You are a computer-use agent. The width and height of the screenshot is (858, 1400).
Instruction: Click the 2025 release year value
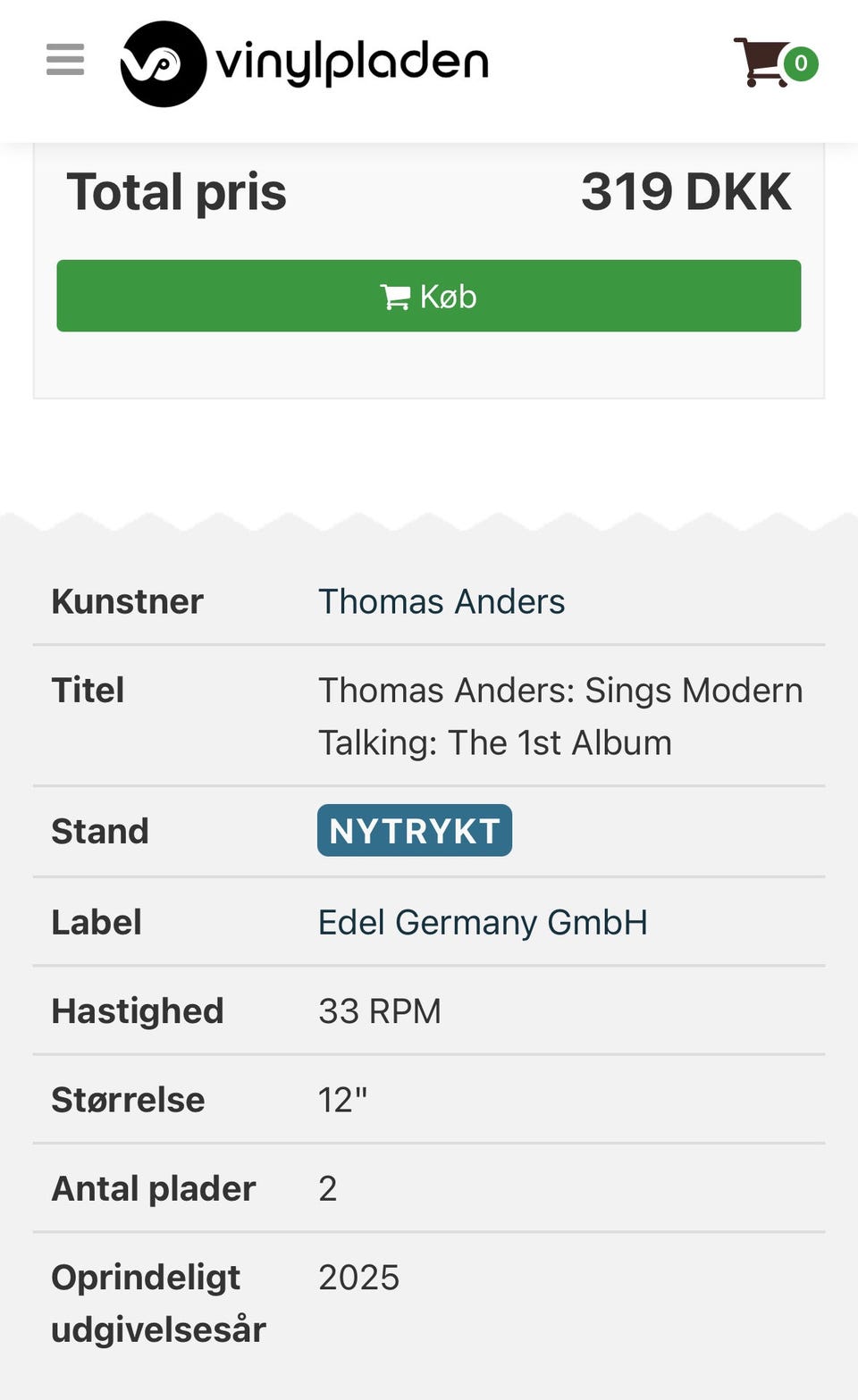(358, 1278)
